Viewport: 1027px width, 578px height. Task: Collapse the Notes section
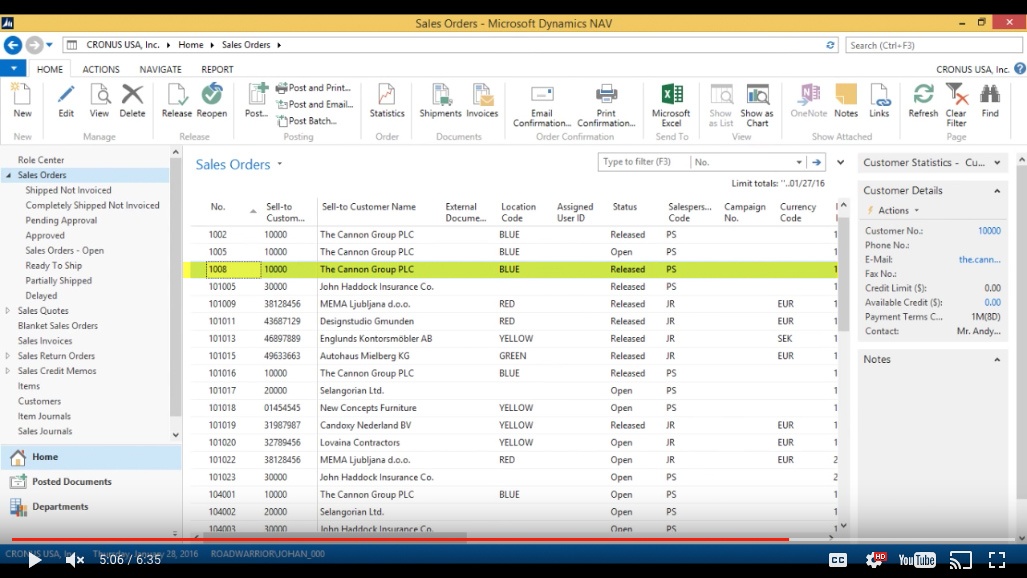997,360
